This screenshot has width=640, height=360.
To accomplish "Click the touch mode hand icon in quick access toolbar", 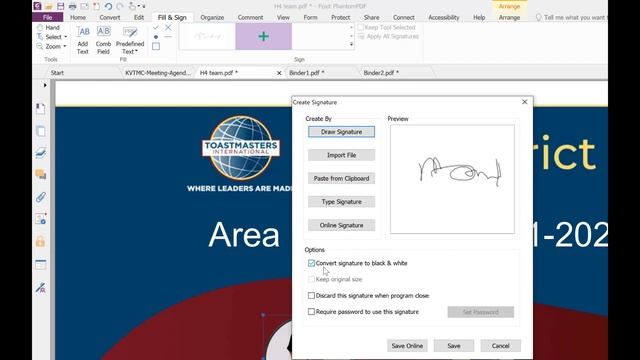I will (132, 6).
